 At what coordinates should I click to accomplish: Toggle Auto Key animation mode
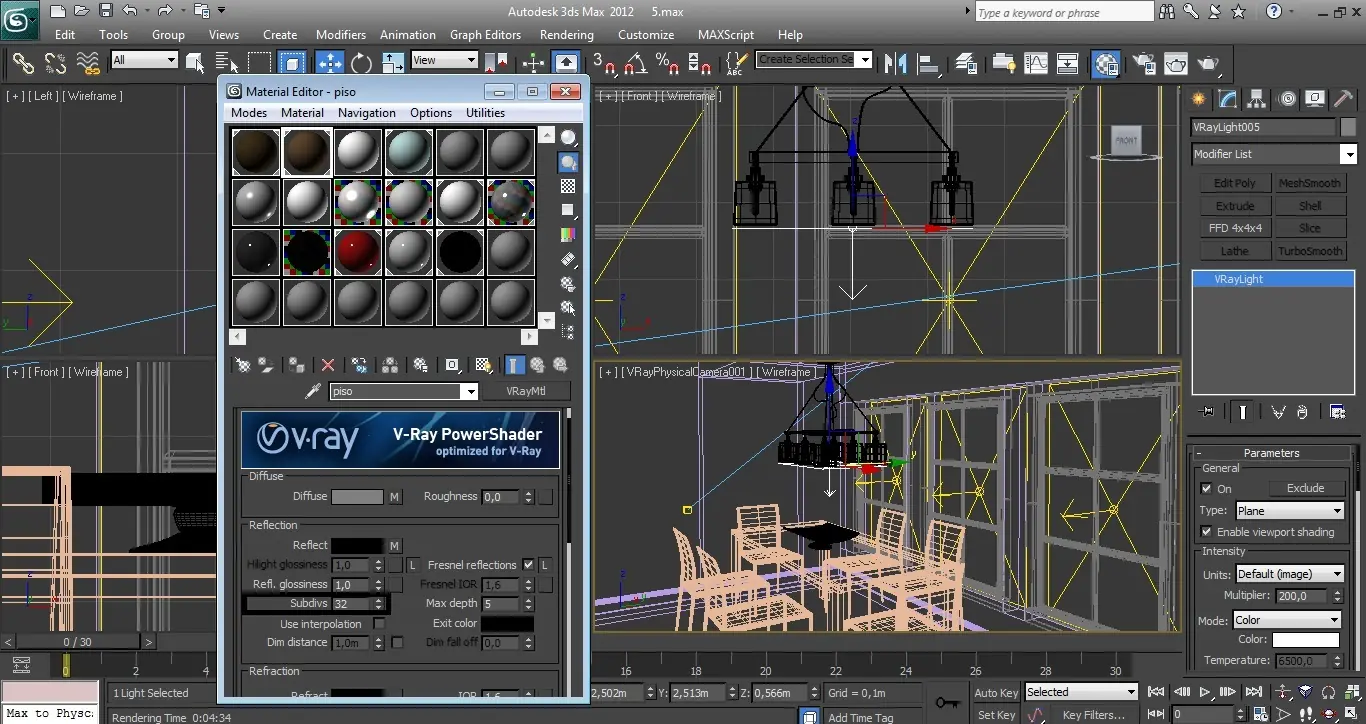[996, 692]
